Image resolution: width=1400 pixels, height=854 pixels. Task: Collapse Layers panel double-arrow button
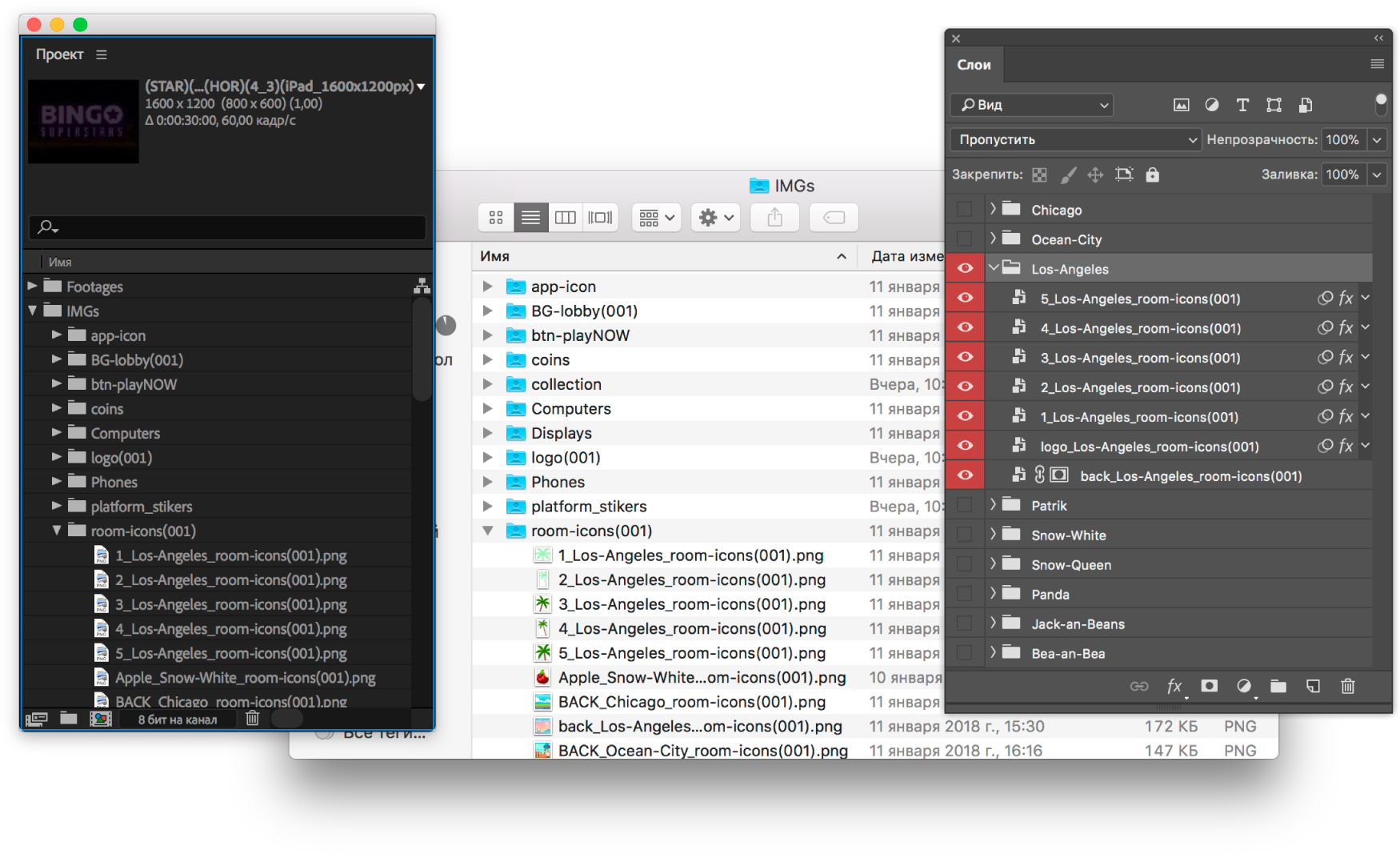coord(1378,38)
